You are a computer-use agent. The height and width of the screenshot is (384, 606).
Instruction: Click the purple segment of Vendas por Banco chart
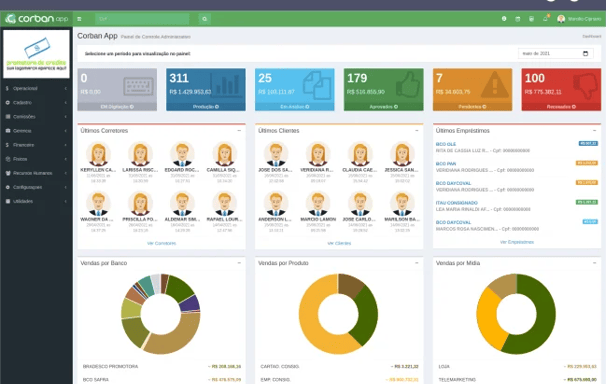(x=190, y=304)
